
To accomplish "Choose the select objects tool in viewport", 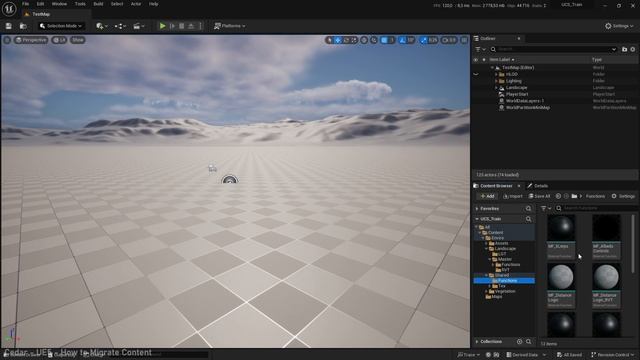I will point(330,40).
